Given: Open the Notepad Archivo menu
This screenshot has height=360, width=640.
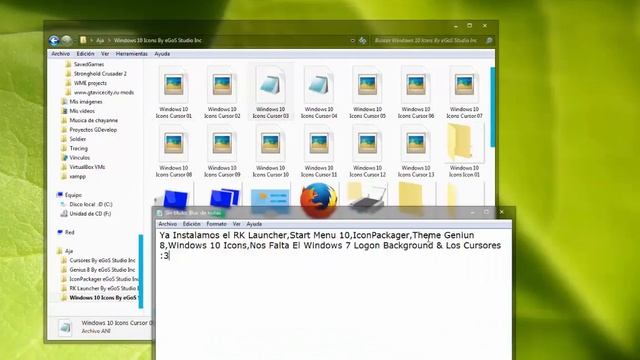Looking at the screenshot, I should [x=167, y=224].
